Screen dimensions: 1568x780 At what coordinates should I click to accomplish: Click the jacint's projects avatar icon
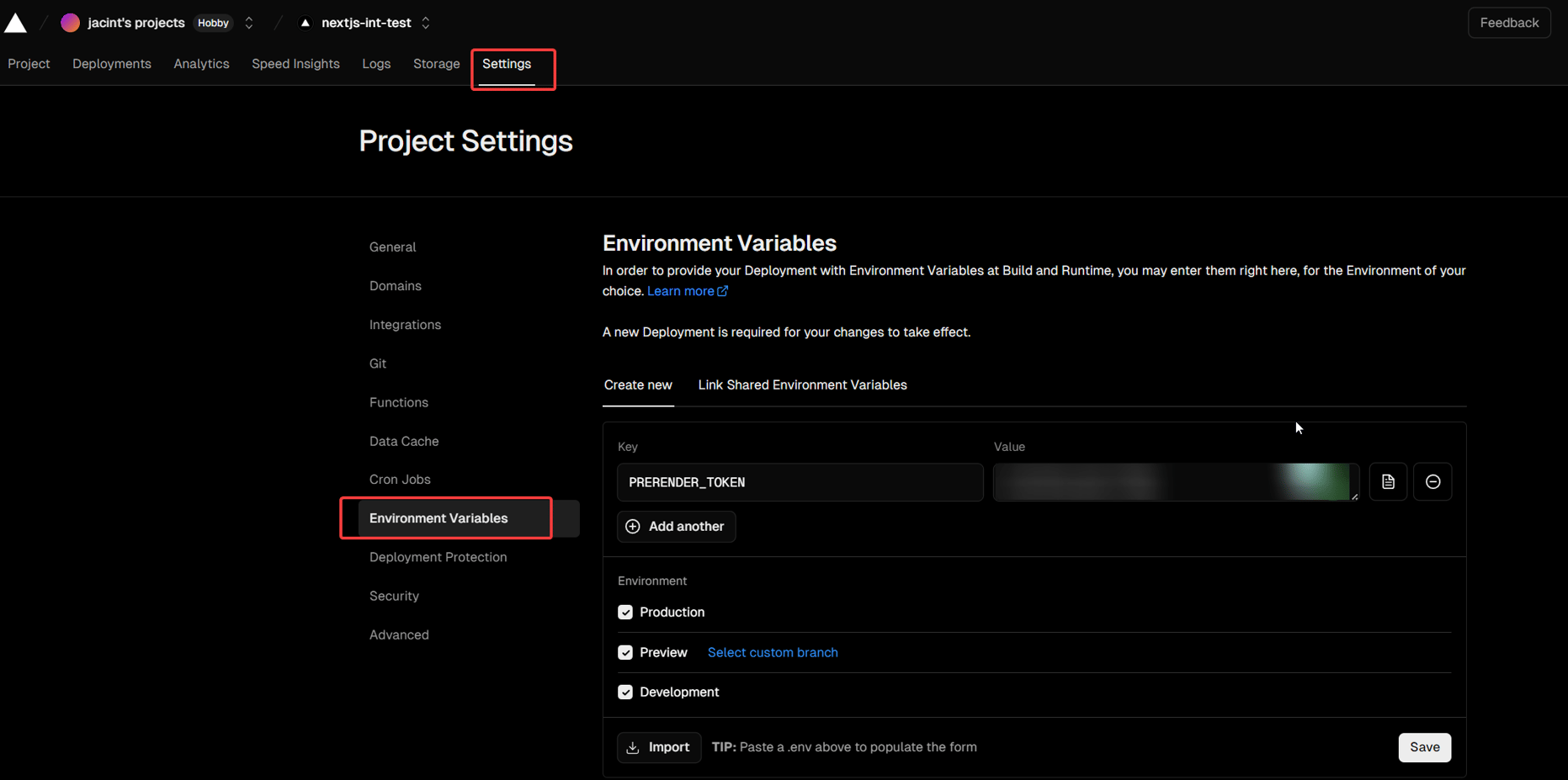[x=71, y=23]
